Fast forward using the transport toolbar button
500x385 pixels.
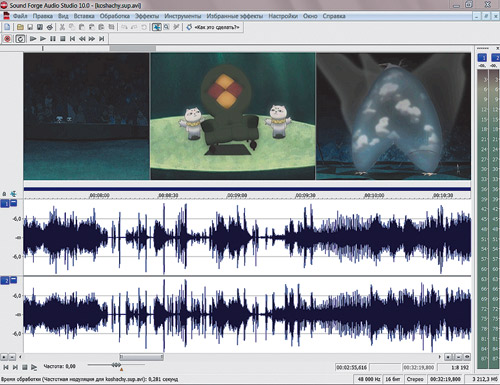[x=92, y=39]
